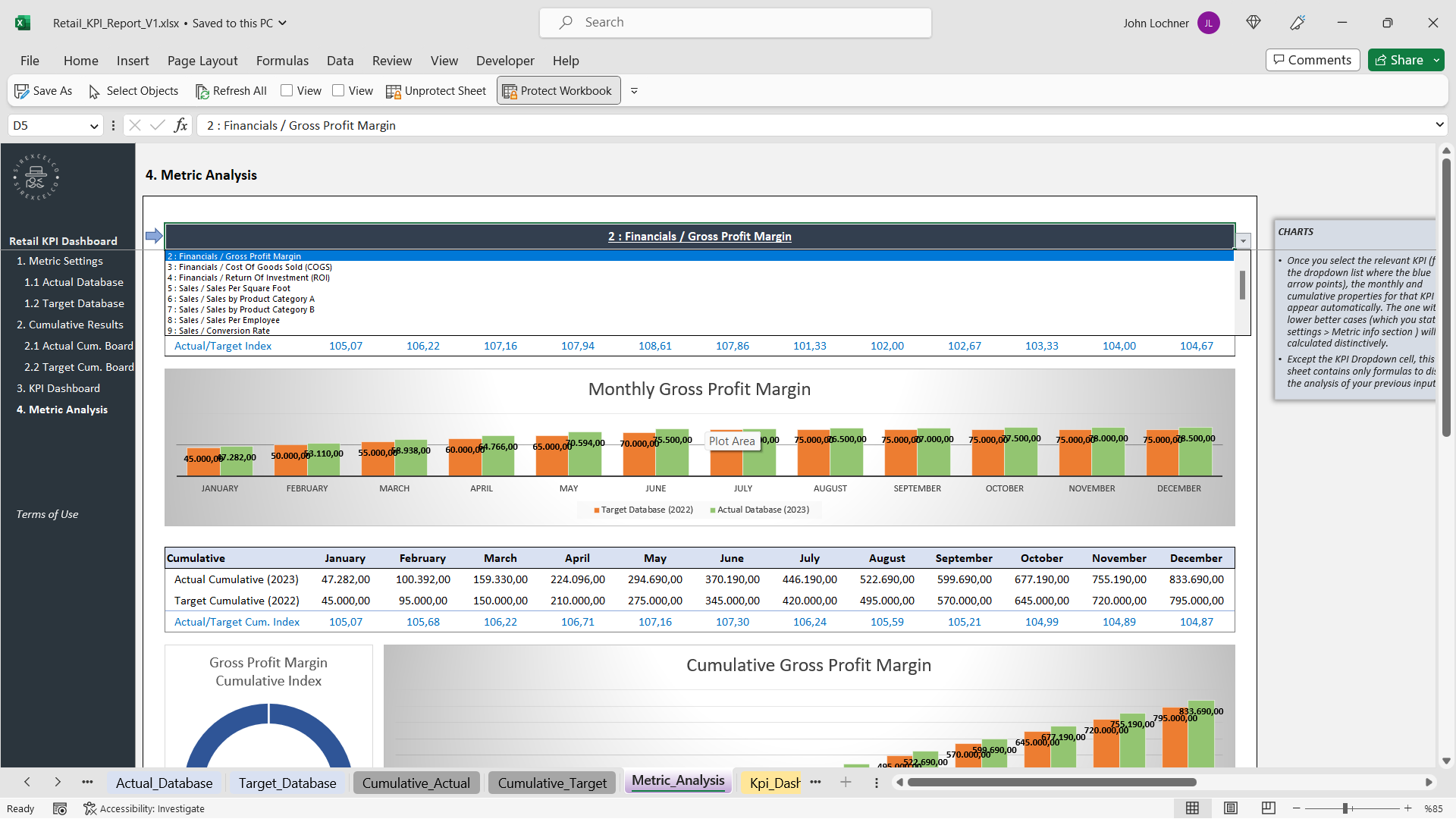1456x819 pixels.
Task: Click the Metric Analysis navigation link
Action: (x=62, y=409)
